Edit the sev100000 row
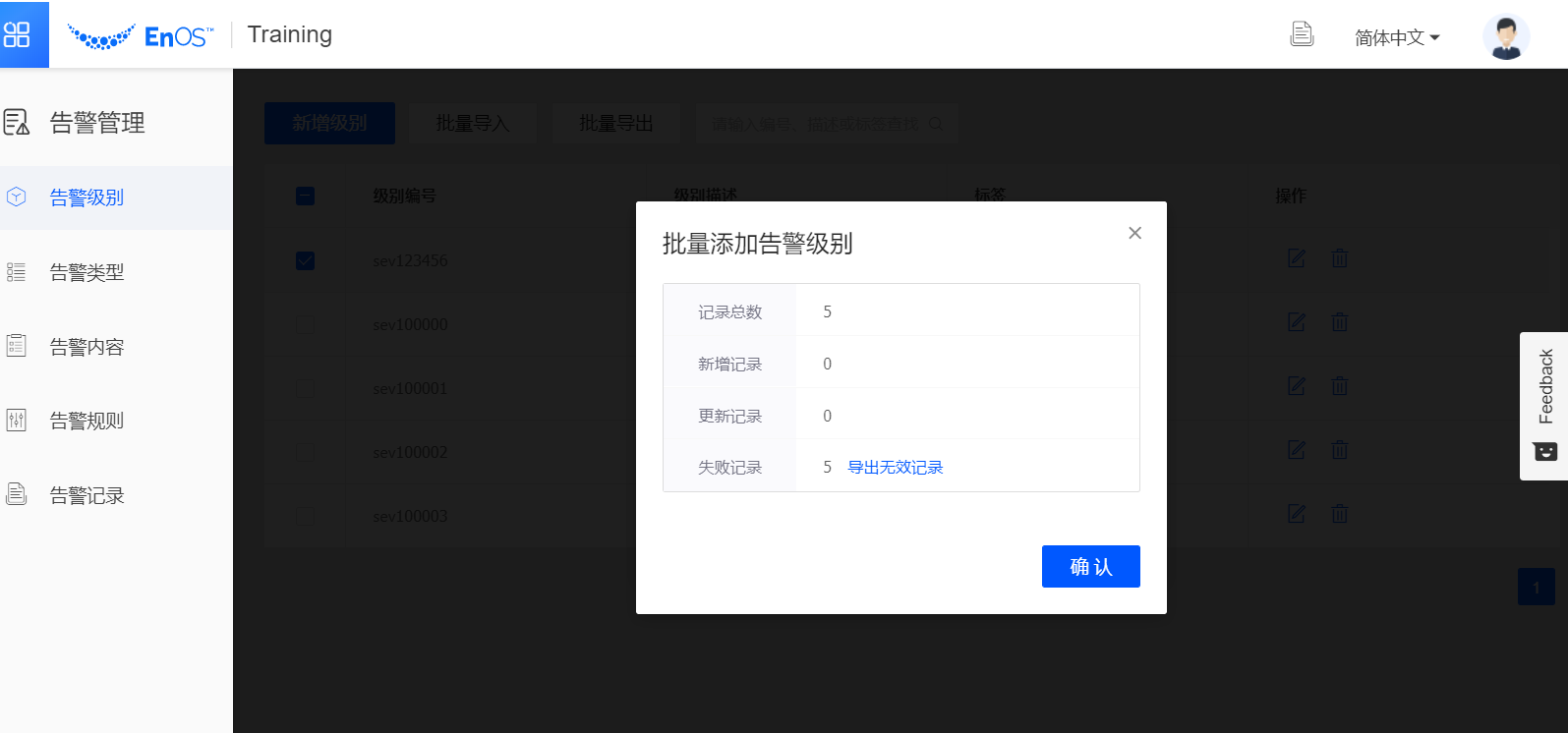Viewport: 1568px width, 733px height. 1297,322
